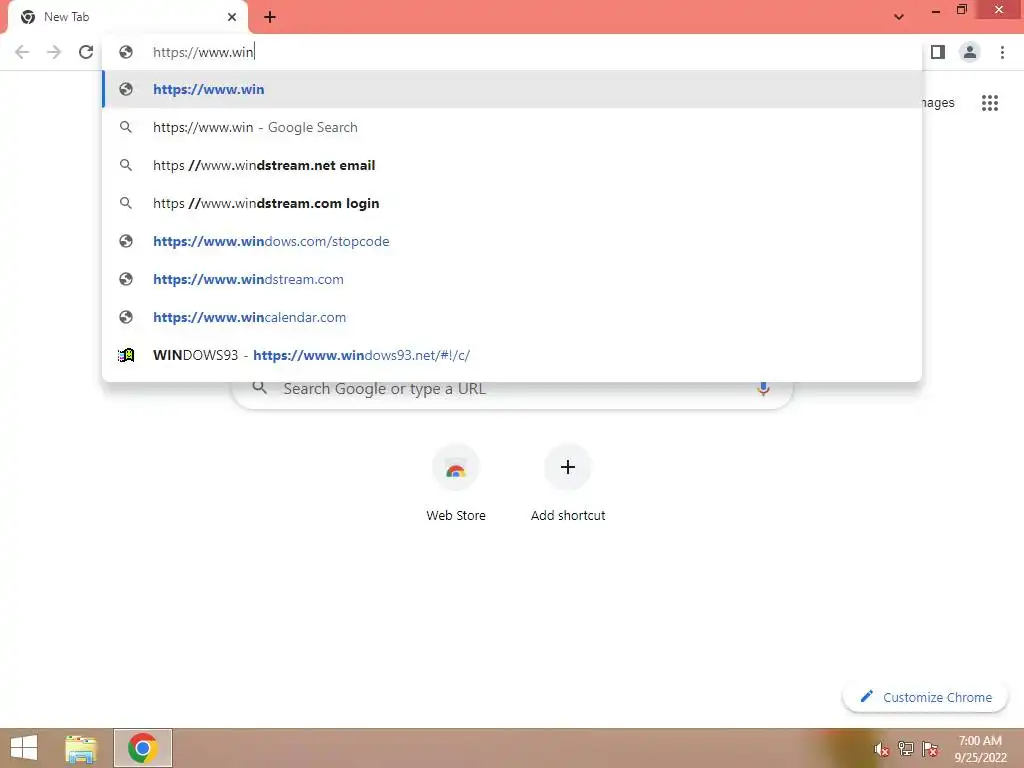Viewport: 1024px width, 768px height.
Task: Open the Google apps grid icon
Action: (x=990, y=103)
